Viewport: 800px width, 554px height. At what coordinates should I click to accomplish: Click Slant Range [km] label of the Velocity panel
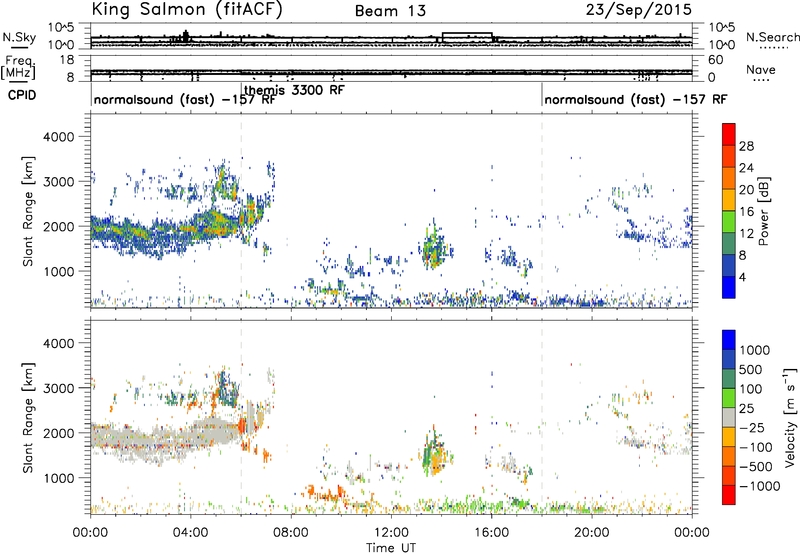click(28, 417)
